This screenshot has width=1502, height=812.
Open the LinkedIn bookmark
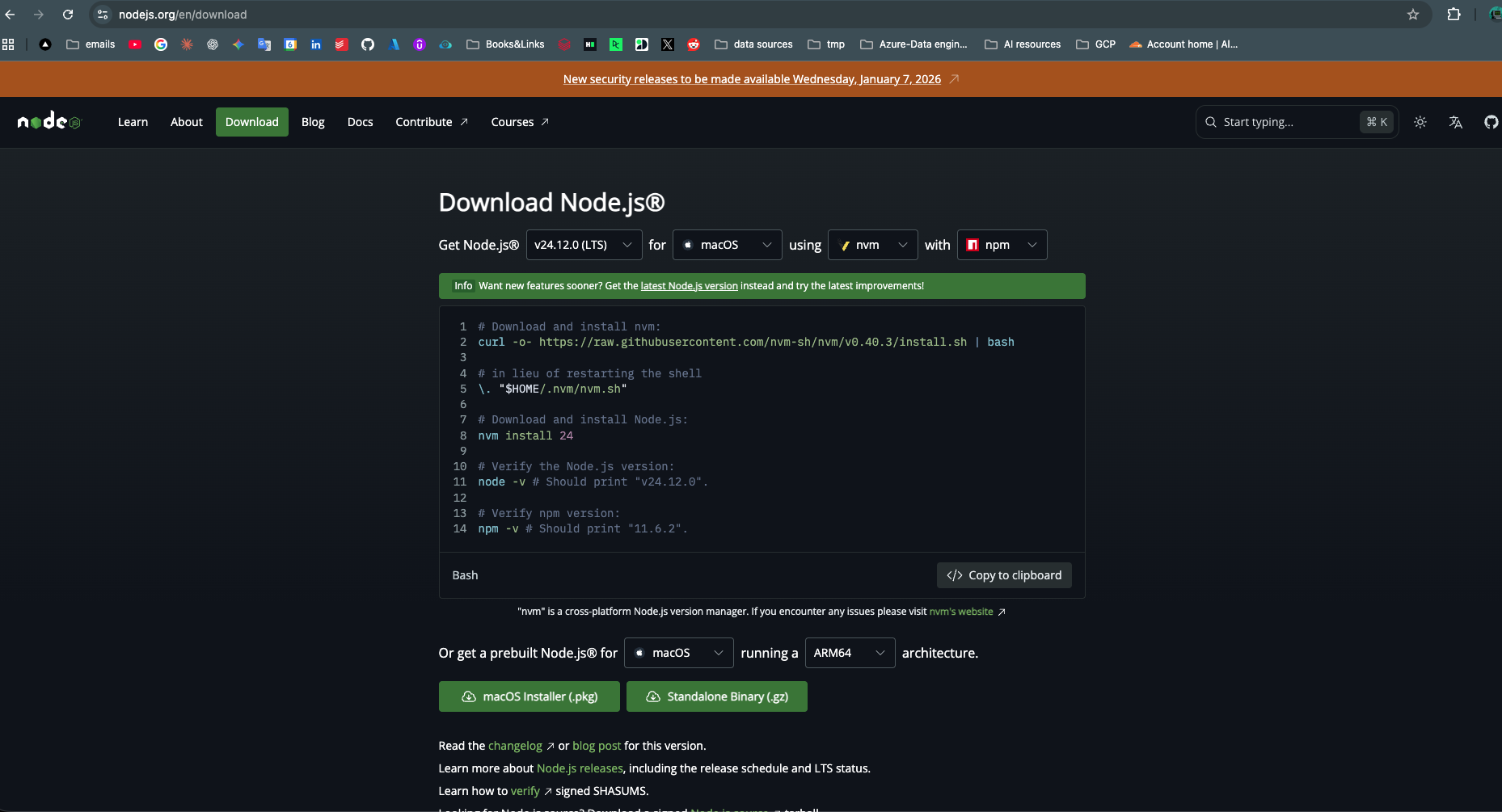coord(315,44)
